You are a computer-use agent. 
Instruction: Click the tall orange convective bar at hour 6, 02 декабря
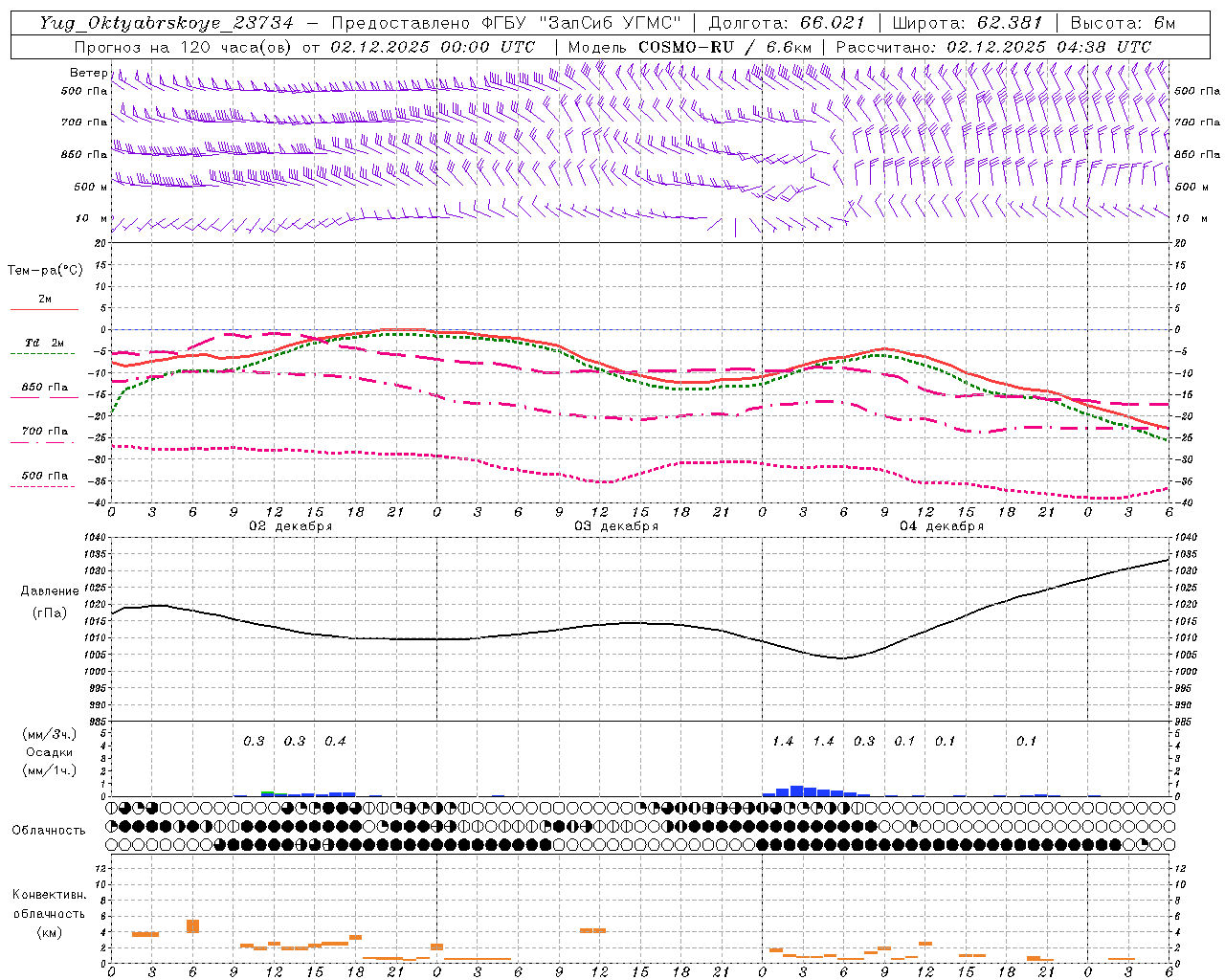pyautogui.click(x=192, y=926)
